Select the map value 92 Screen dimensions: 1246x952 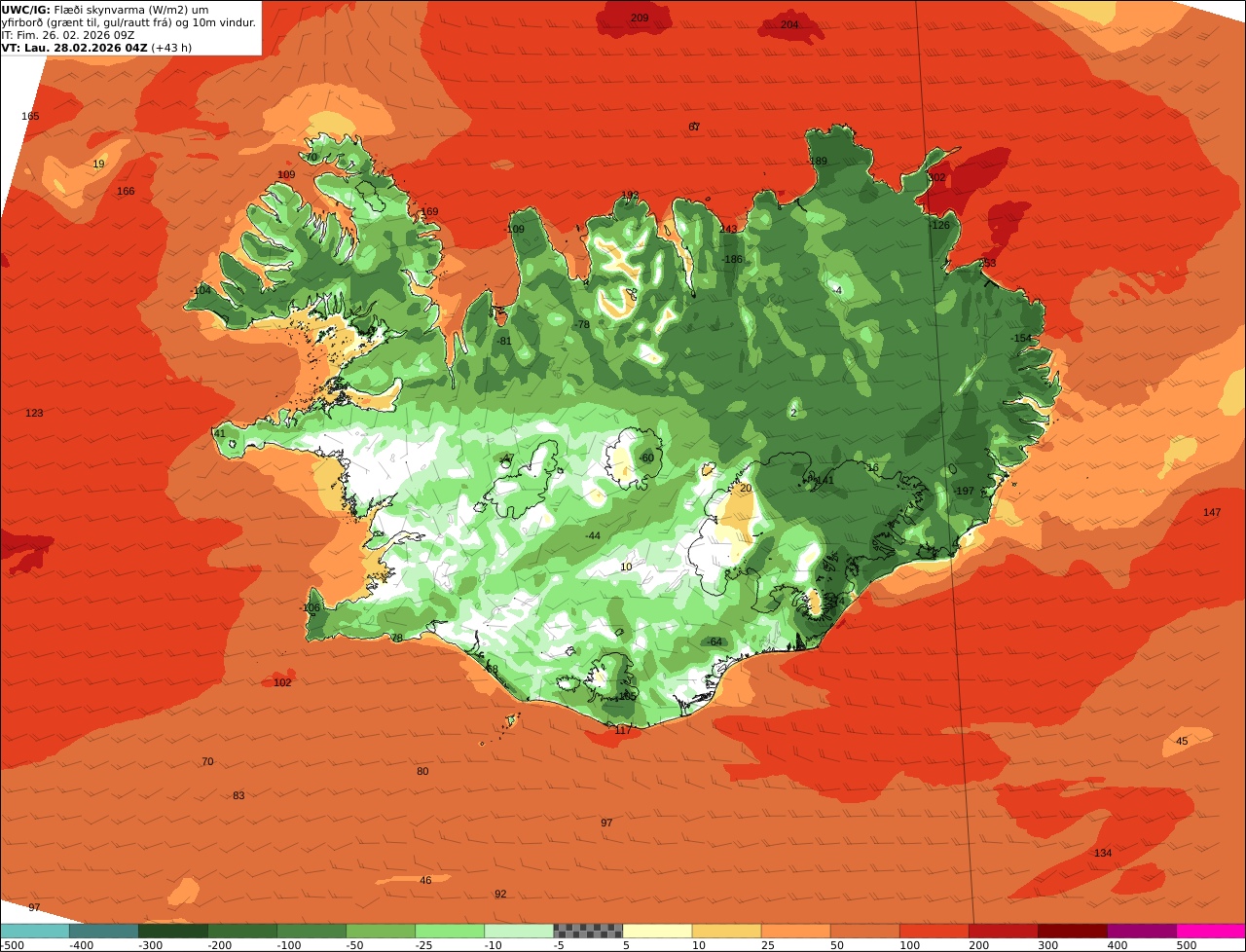tap(500, 894)
